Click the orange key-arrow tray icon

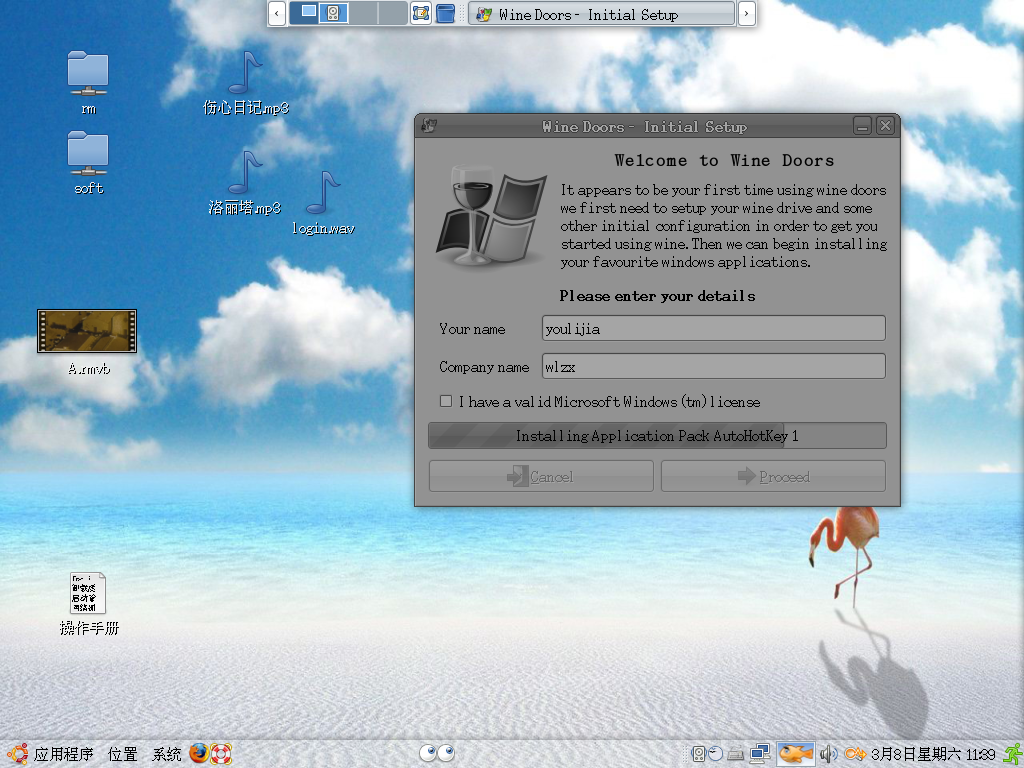point(855,754)
